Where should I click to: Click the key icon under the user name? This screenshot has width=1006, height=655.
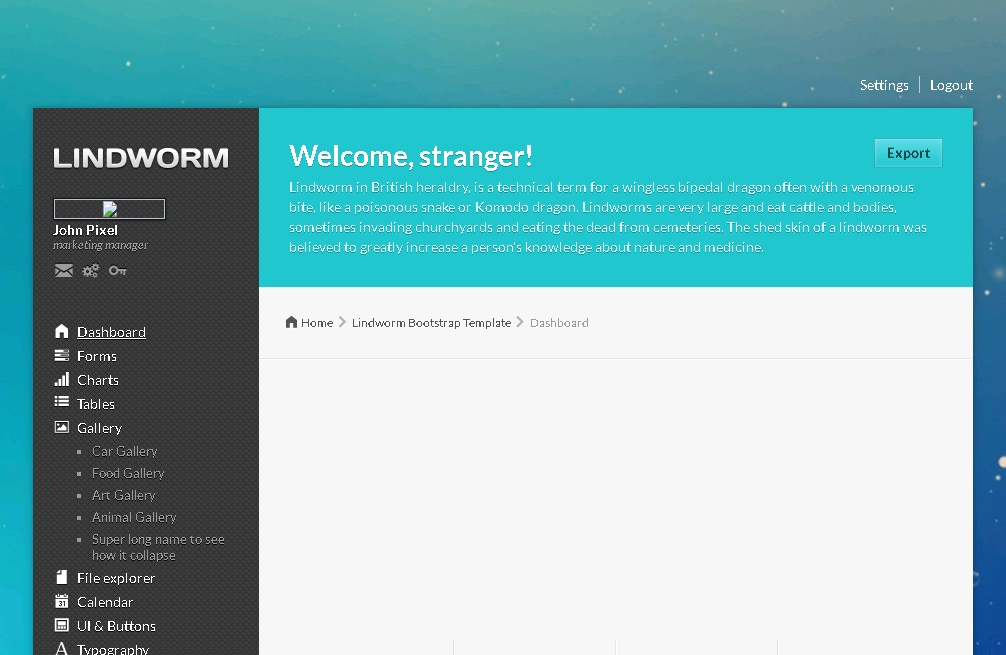click(118, 271)
